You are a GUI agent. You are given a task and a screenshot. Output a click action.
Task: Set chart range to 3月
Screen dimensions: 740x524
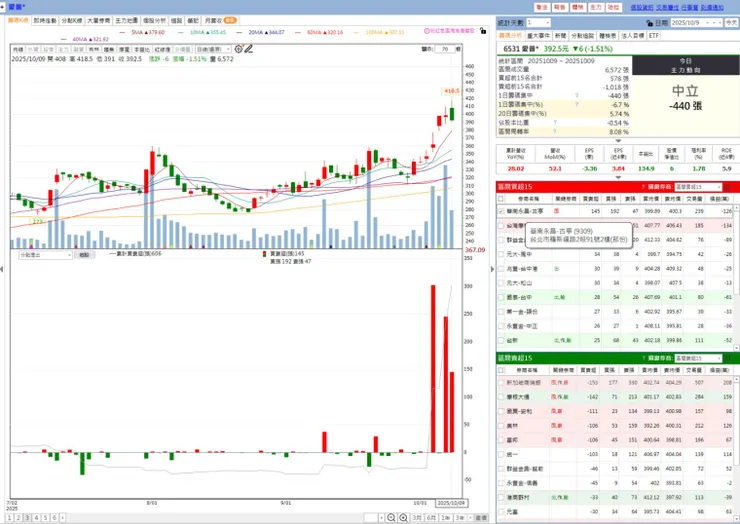click(417, 518)
